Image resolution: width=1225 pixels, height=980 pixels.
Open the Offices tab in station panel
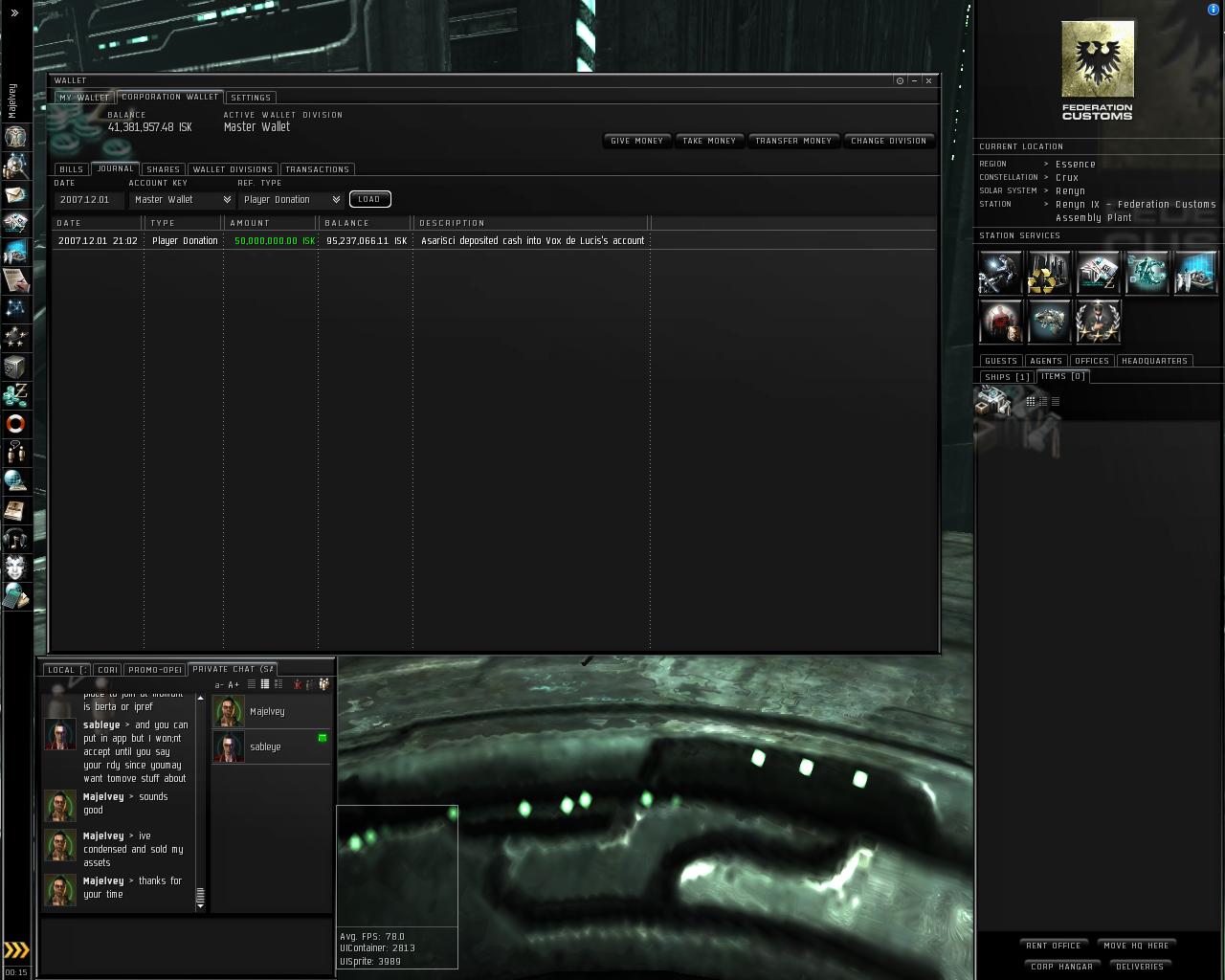(1092, 361)
